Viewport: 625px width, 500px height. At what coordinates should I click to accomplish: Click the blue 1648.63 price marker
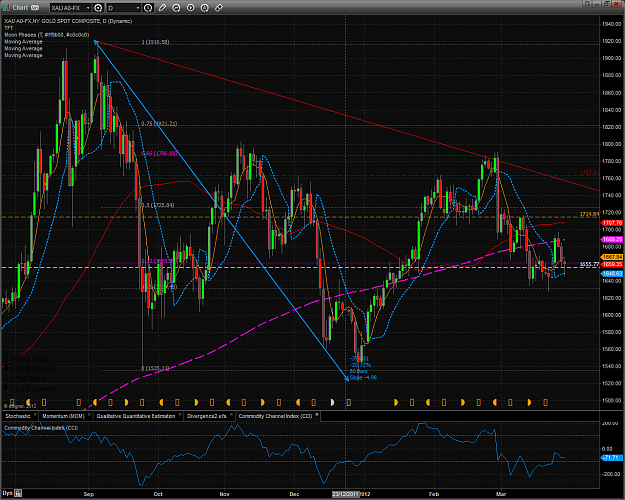(612, 274)
